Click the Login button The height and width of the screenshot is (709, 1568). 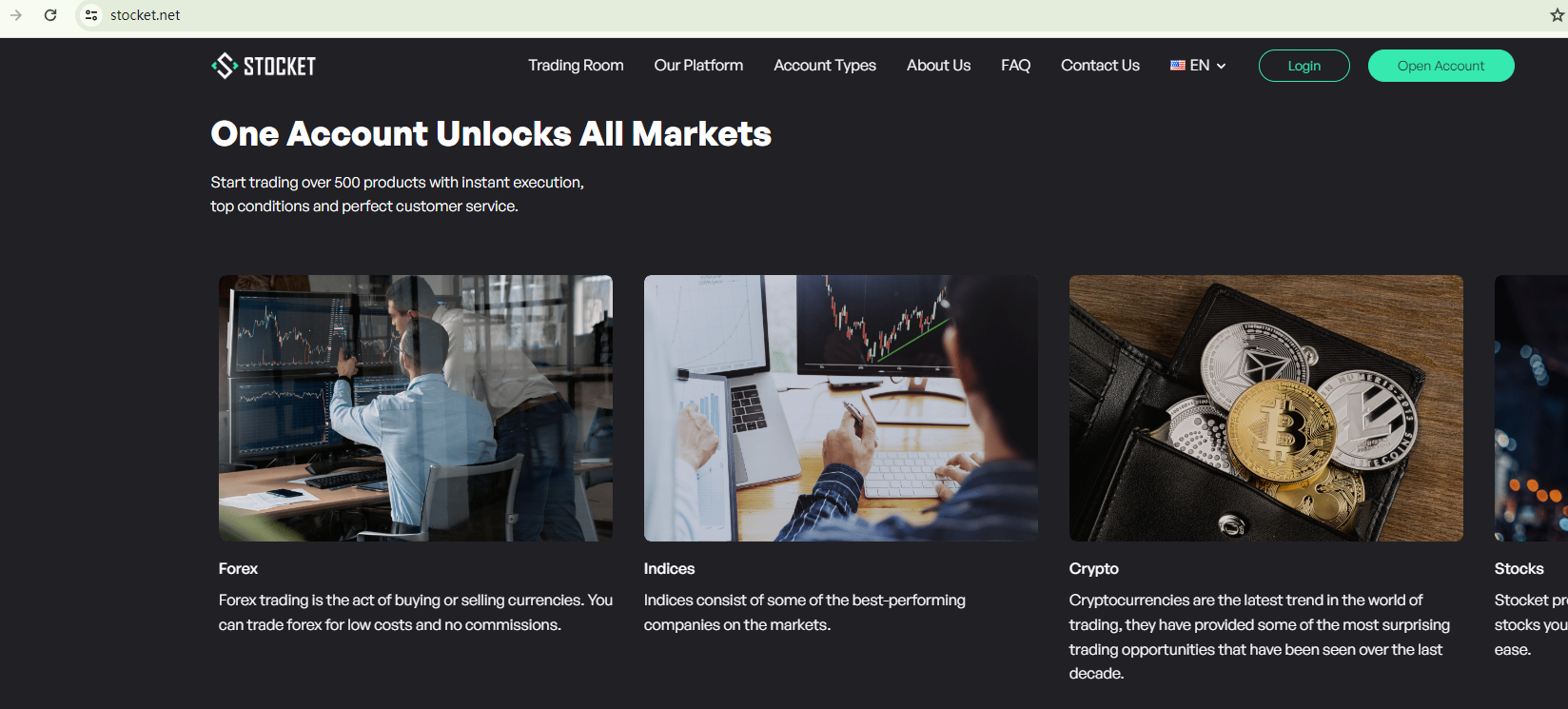[x=1303, y=66]
